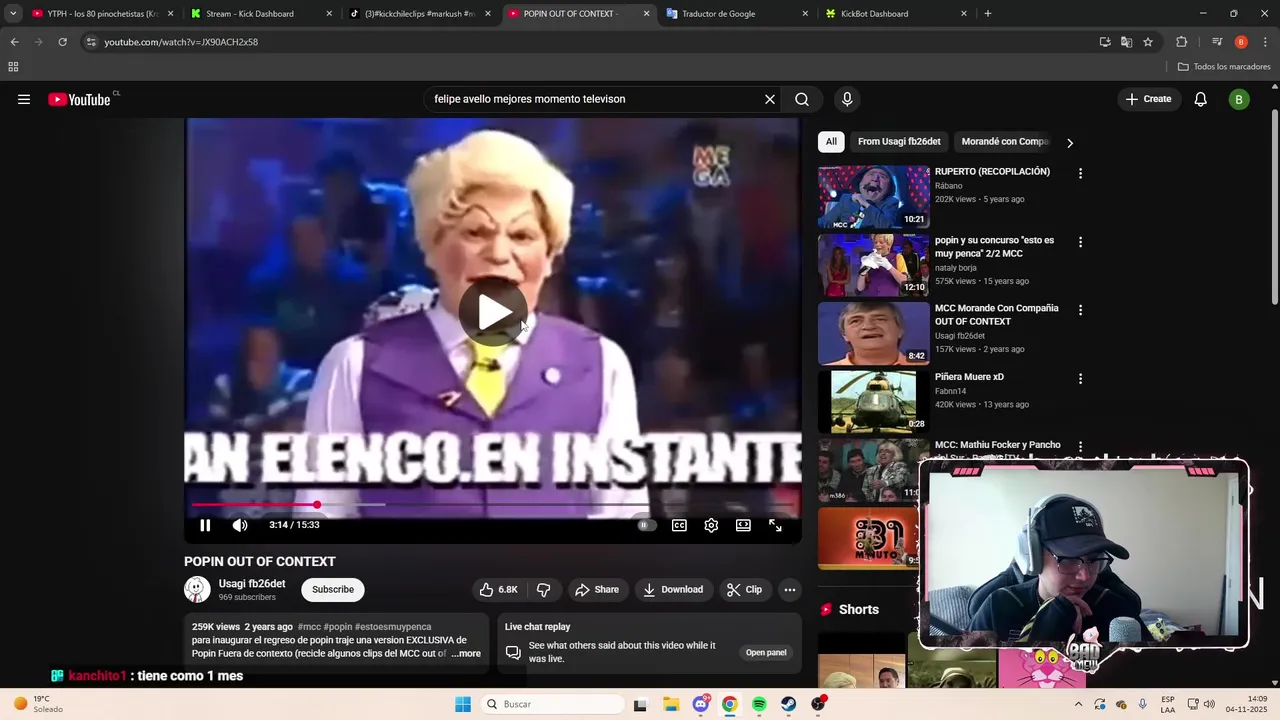The width and height of the screenshot is (1280, 720).
Task: Open Spotify from the taskbar
Action: (x=759, y=704)
